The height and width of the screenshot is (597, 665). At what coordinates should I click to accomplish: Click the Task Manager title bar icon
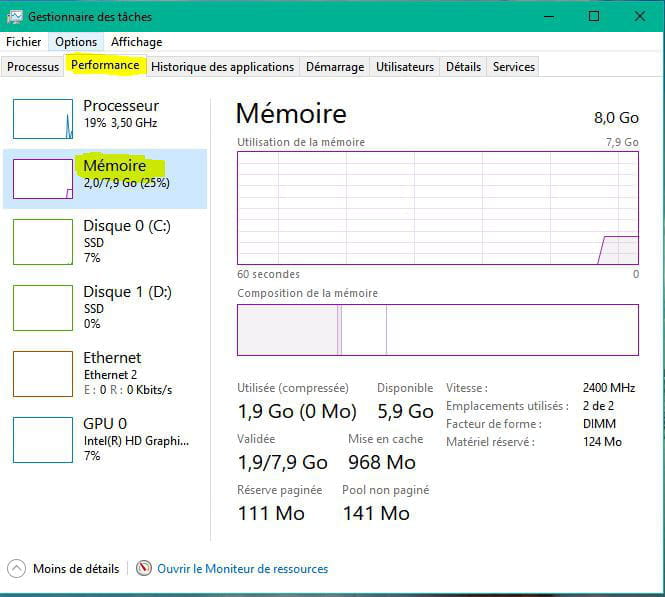[15, 16]
